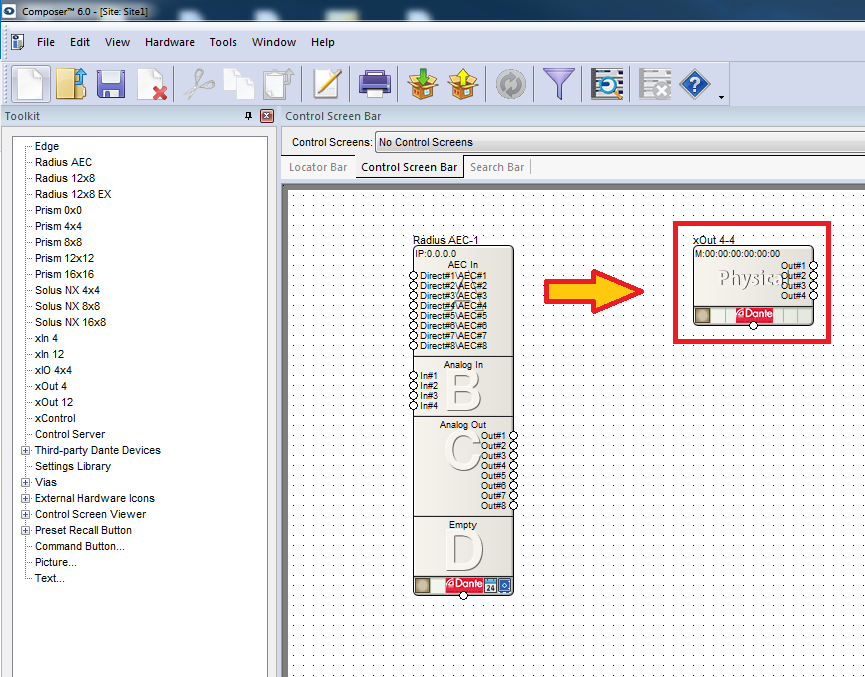Click Picture... in Toolkit
This screenshot has height=677, width=865.
tap(56, 562)
